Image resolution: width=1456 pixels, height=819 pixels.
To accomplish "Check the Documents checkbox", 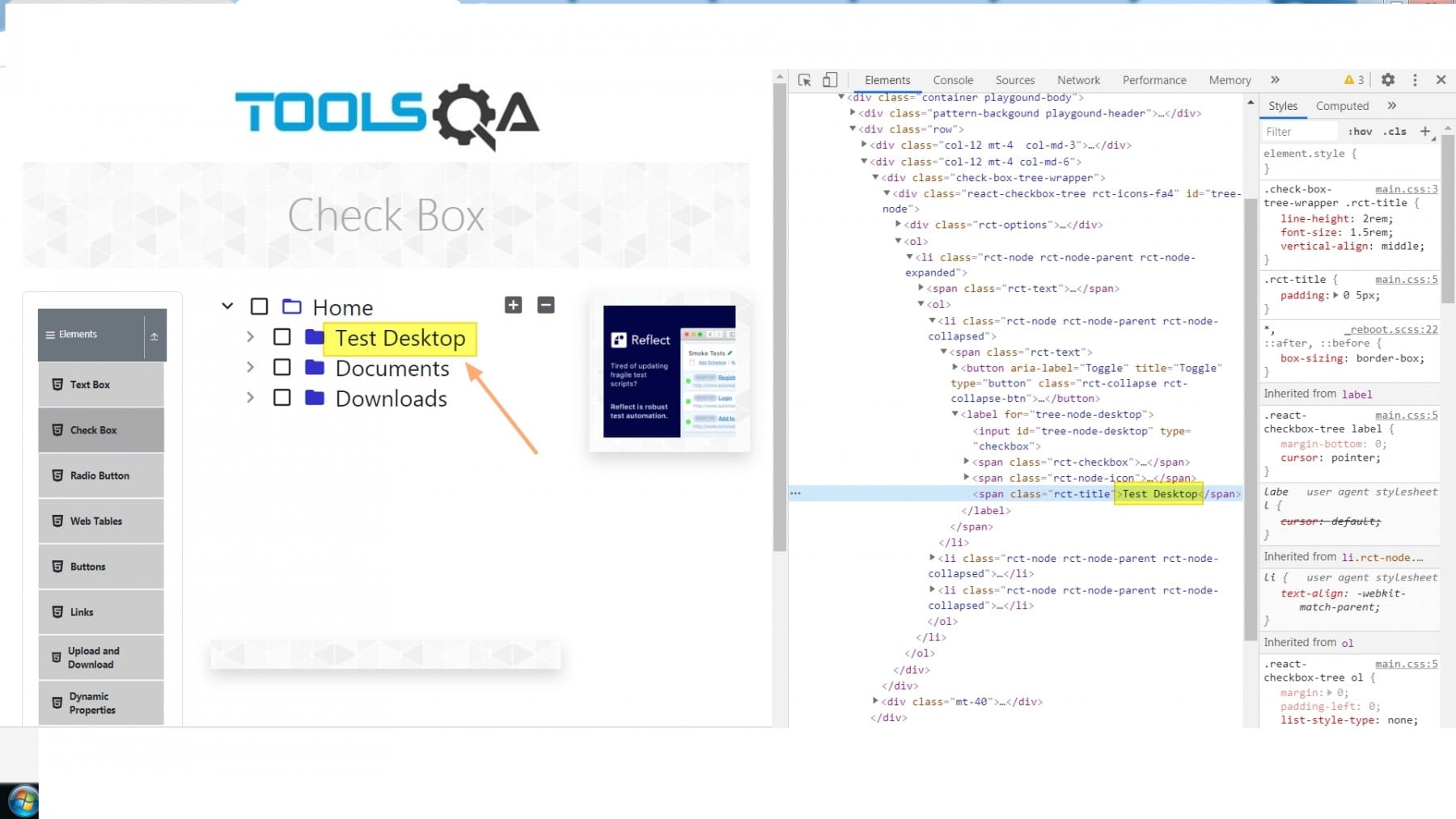I will [281, 367].
